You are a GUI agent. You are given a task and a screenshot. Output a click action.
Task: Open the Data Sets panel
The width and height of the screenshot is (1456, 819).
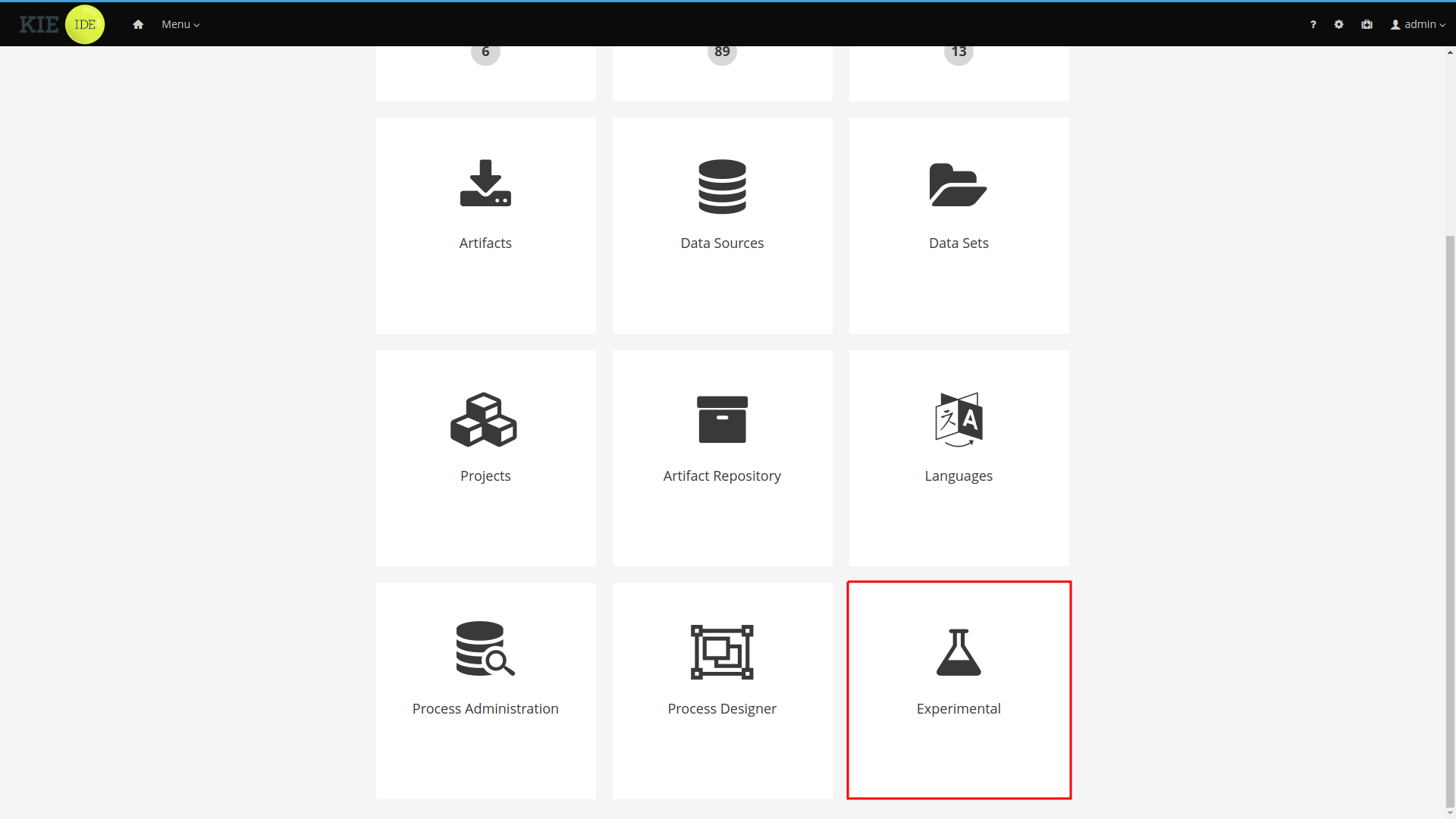(958, 225)
